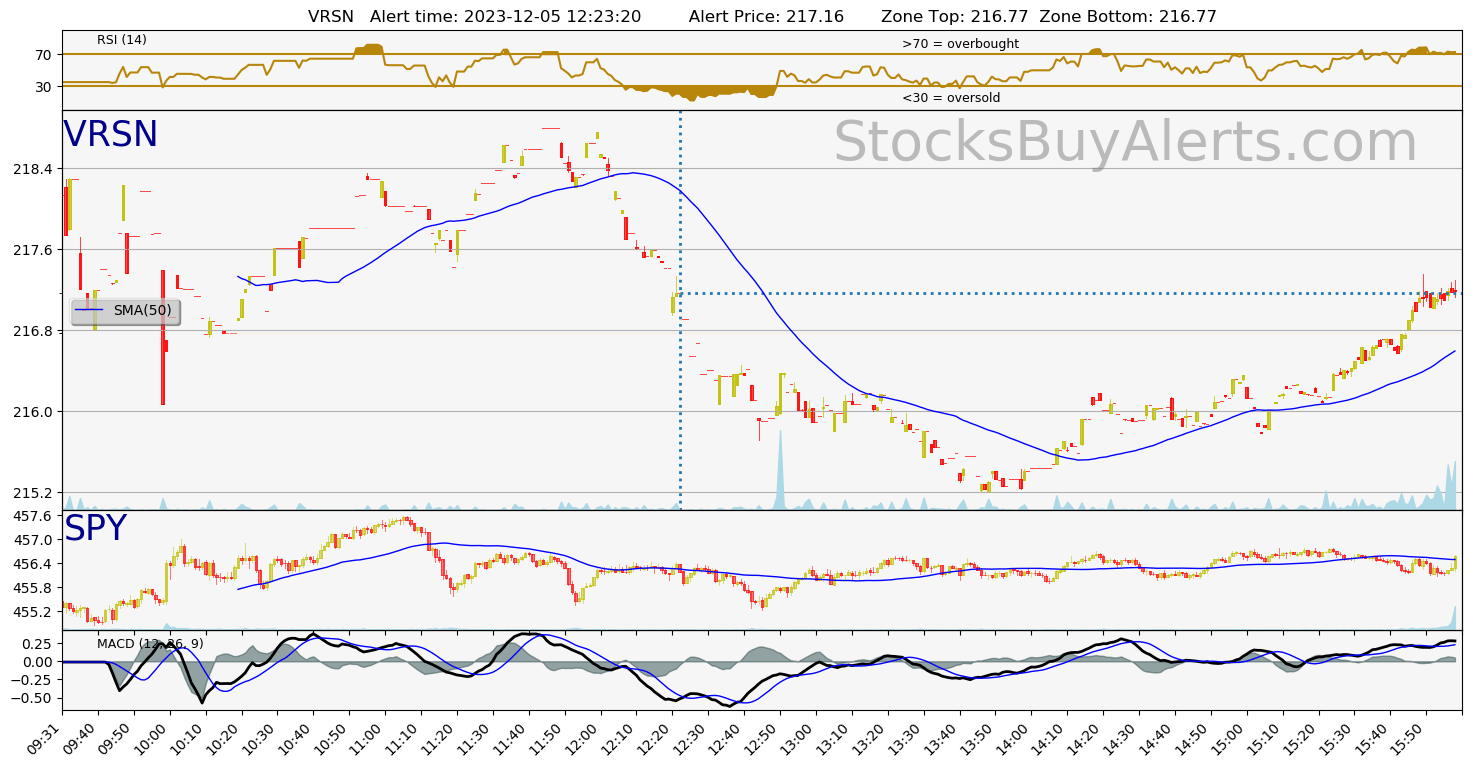Image resolution: width=1476 pixels, height=768 pixels.
Task: Click the RSI (14) label
Action: pos(122,40)
